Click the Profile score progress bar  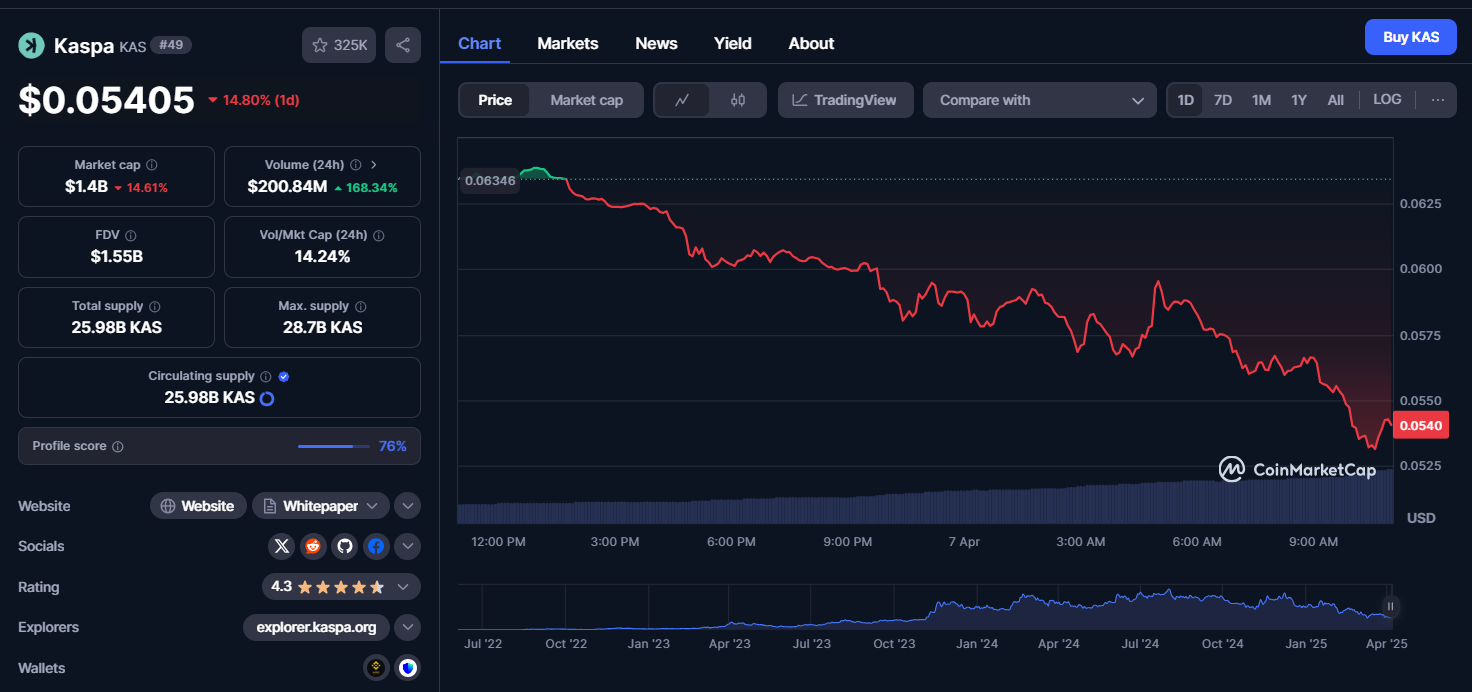pyautogui.click(x=333, y=446)
